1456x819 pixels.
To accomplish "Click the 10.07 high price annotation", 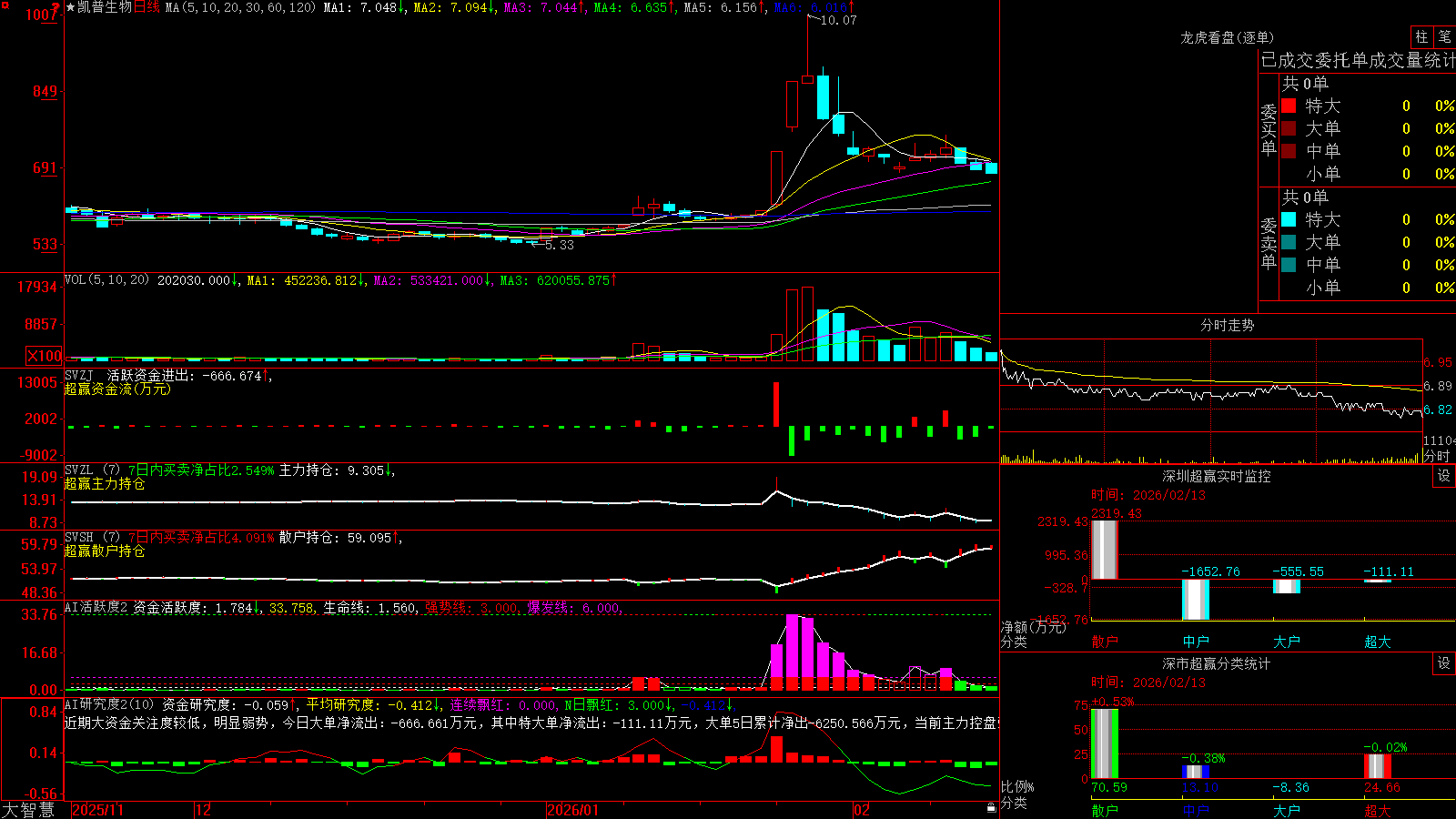I will (838, 20).
